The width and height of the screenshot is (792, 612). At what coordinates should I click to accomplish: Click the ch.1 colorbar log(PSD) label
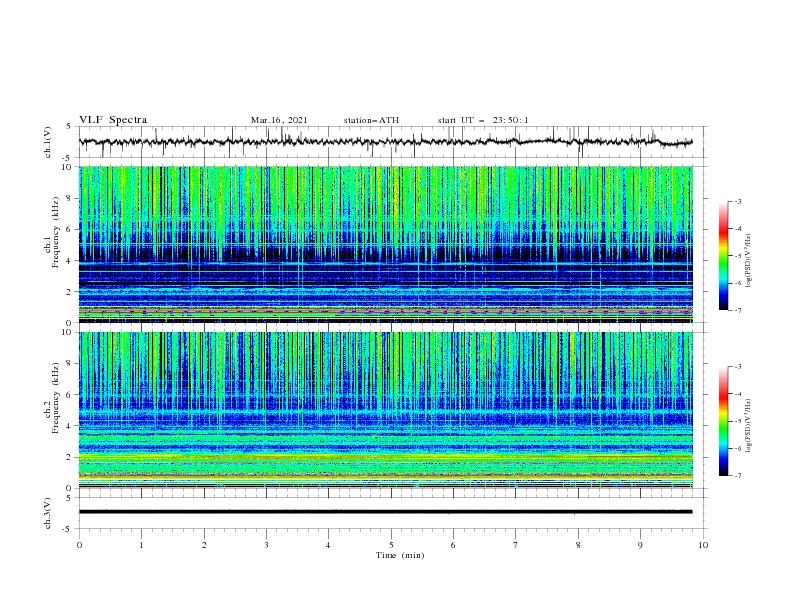749,261
